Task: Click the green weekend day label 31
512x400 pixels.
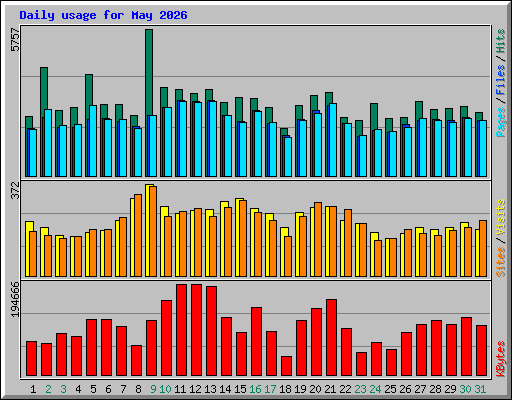Action: [x=480, y=389]
